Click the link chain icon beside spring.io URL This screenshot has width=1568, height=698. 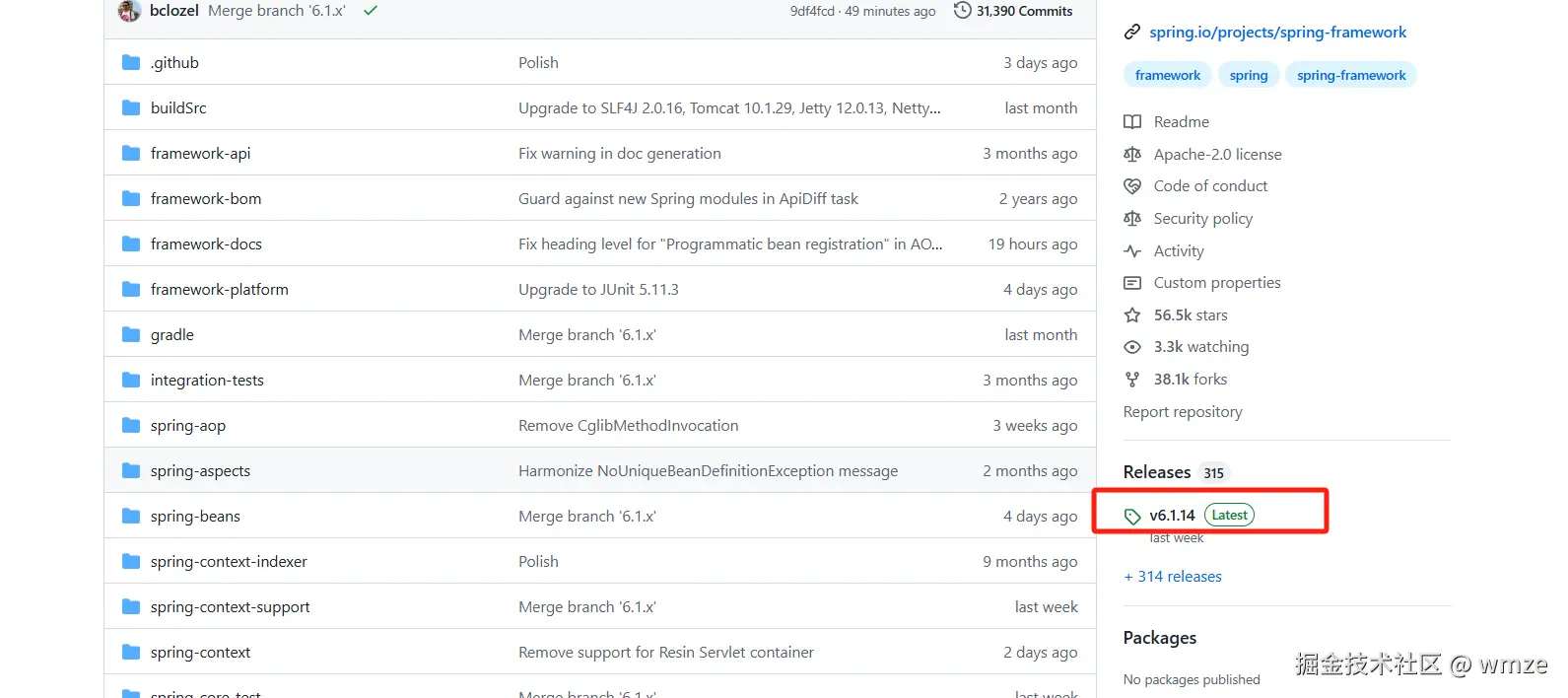coord(1132,33)
